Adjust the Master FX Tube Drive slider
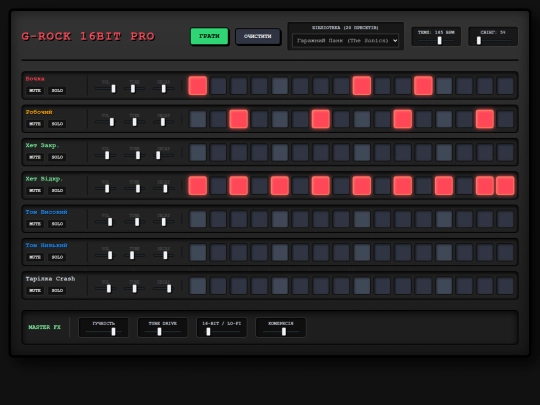This screenshot has width=540, height=405. coord(163,332)
